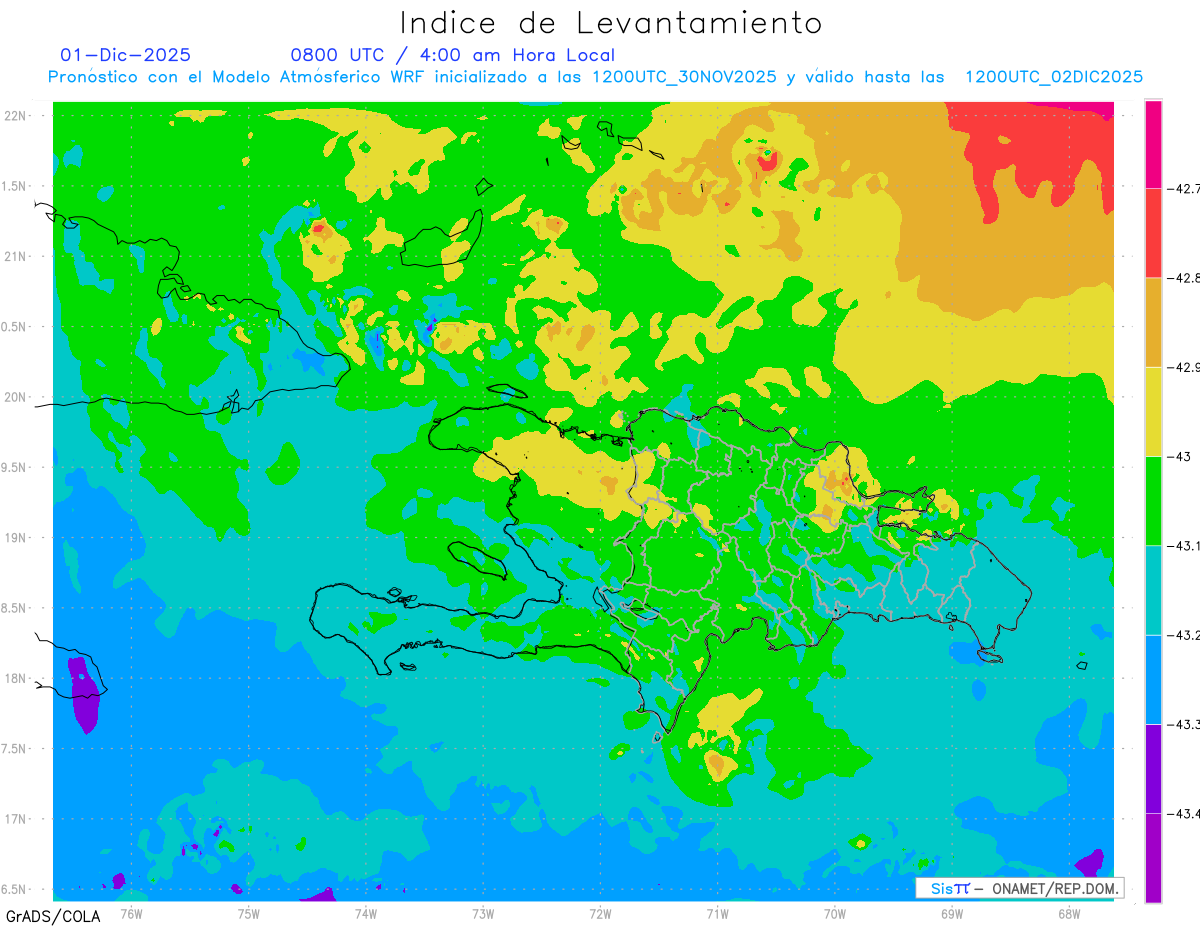This screenshot has height=927, width=1200.
Task: Click the longitude label '76W'
Action: point(131,912)
